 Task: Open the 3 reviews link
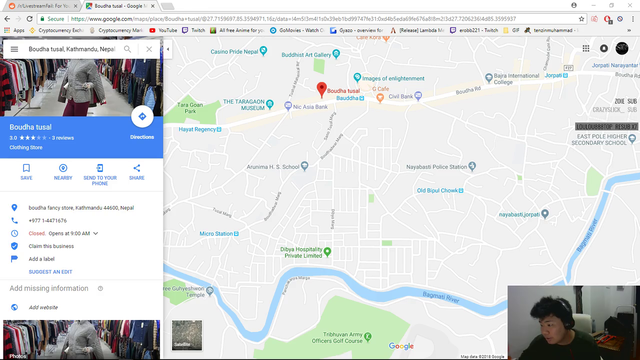(x=63, y=138)
